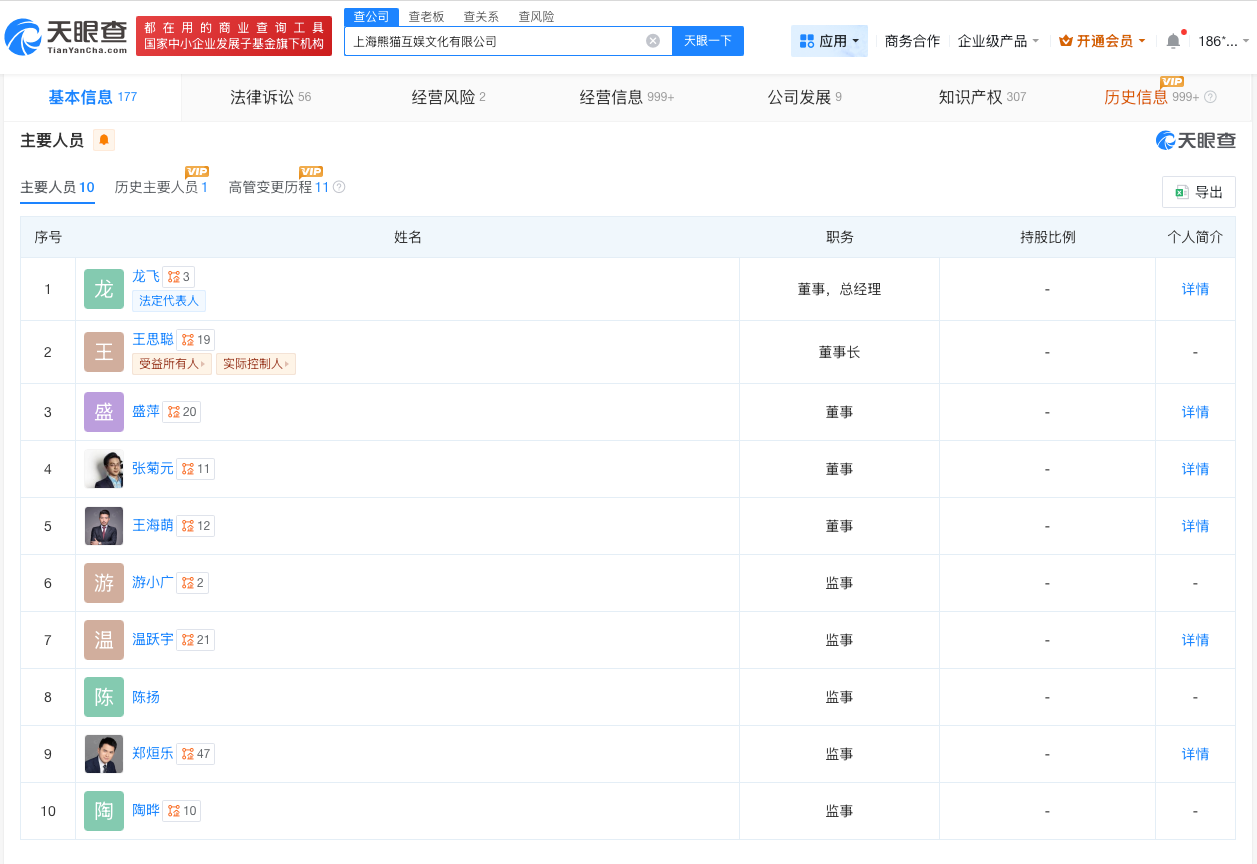Select 查风险 search mode

[536, 17]
